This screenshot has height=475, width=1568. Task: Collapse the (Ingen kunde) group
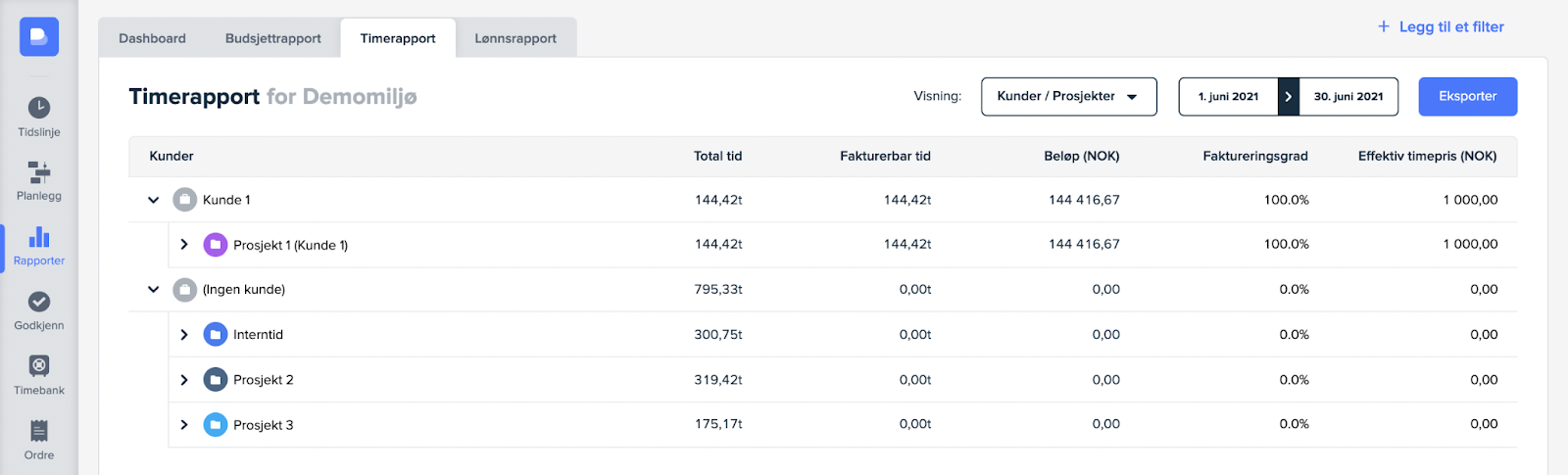click(154, 290)
